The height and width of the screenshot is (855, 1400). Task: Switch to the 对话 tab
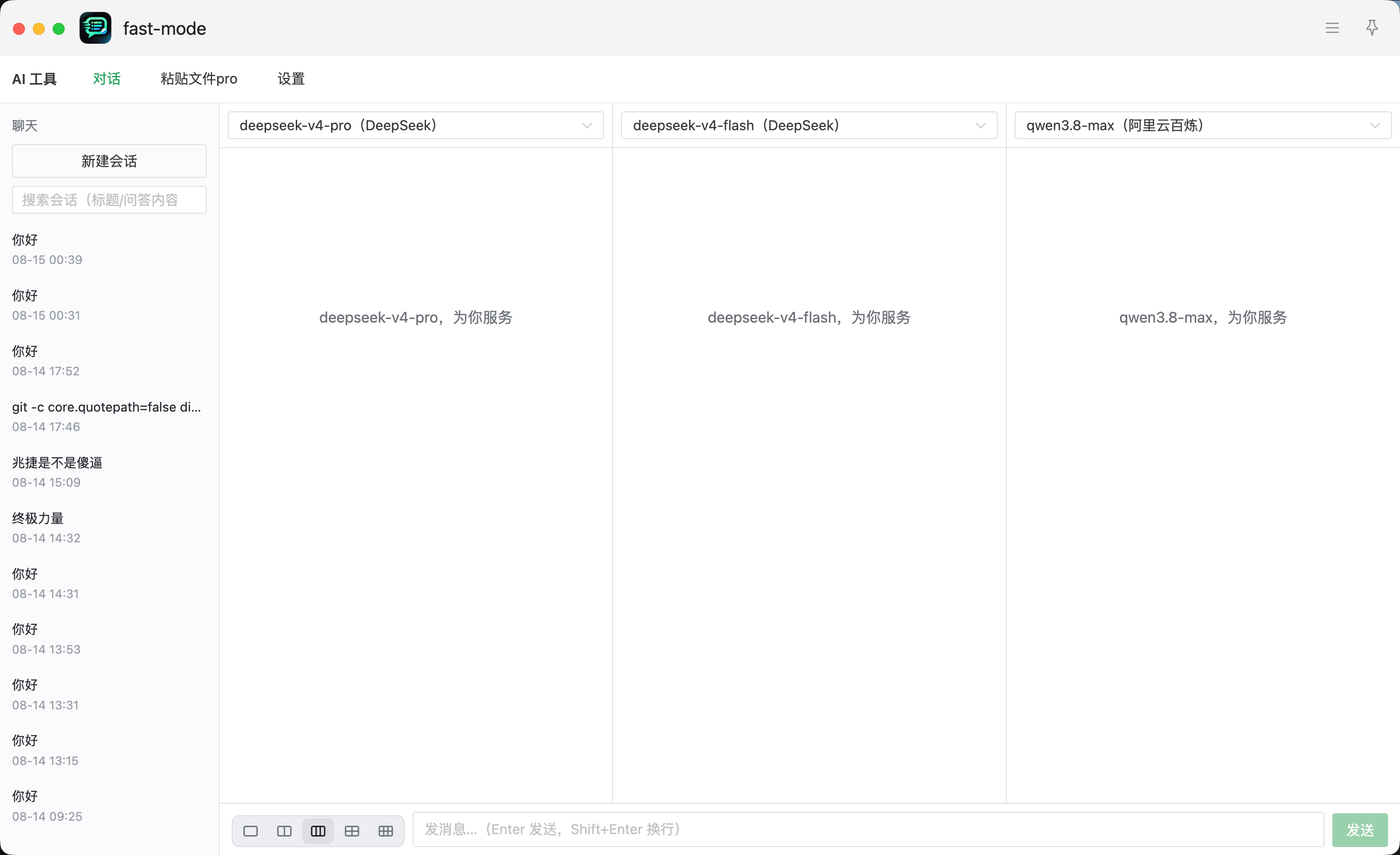point(107,79)
